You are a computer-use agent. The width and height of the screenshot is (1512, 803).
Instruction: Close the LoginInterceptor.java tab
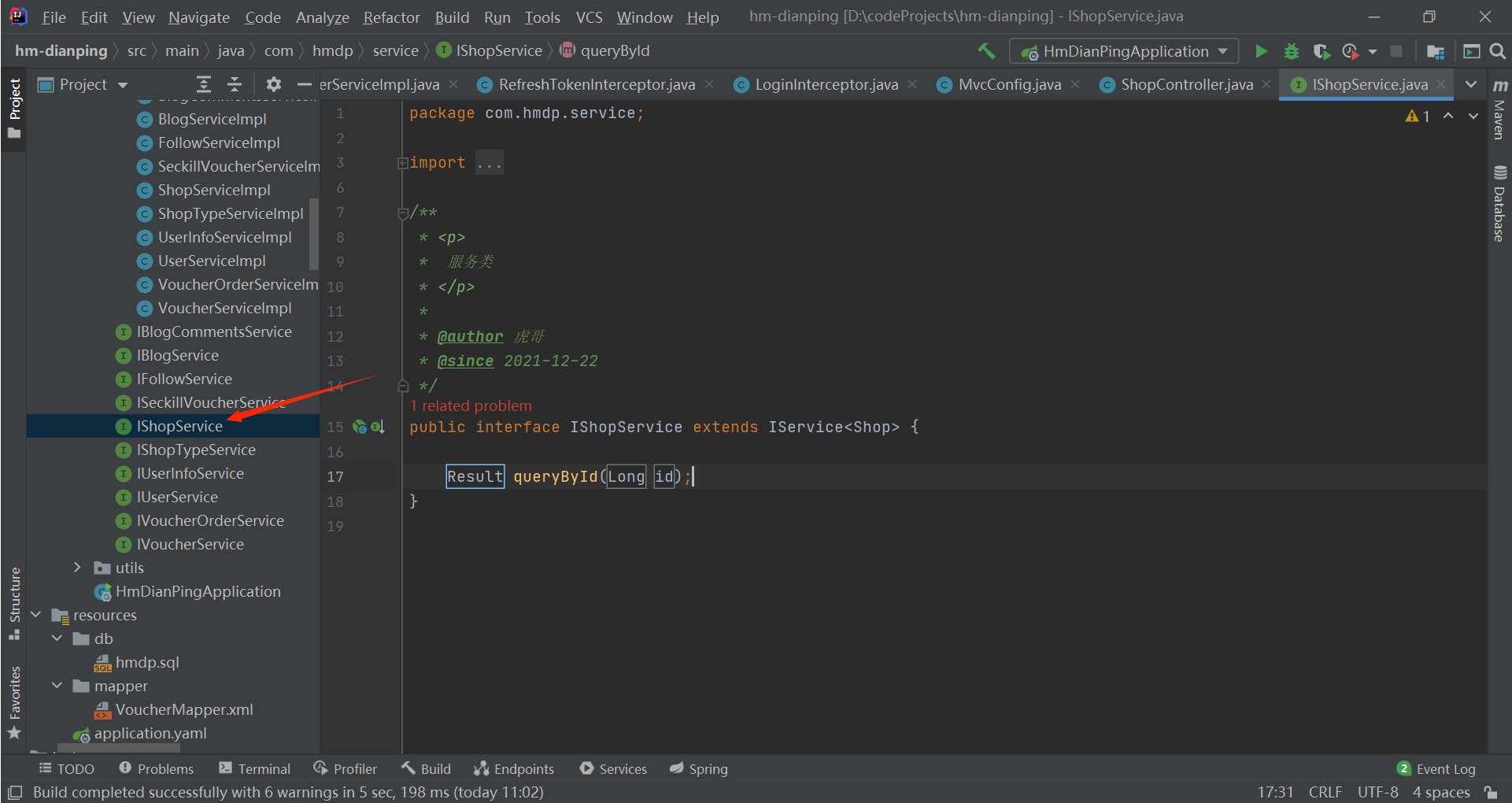tap(912, 84)
